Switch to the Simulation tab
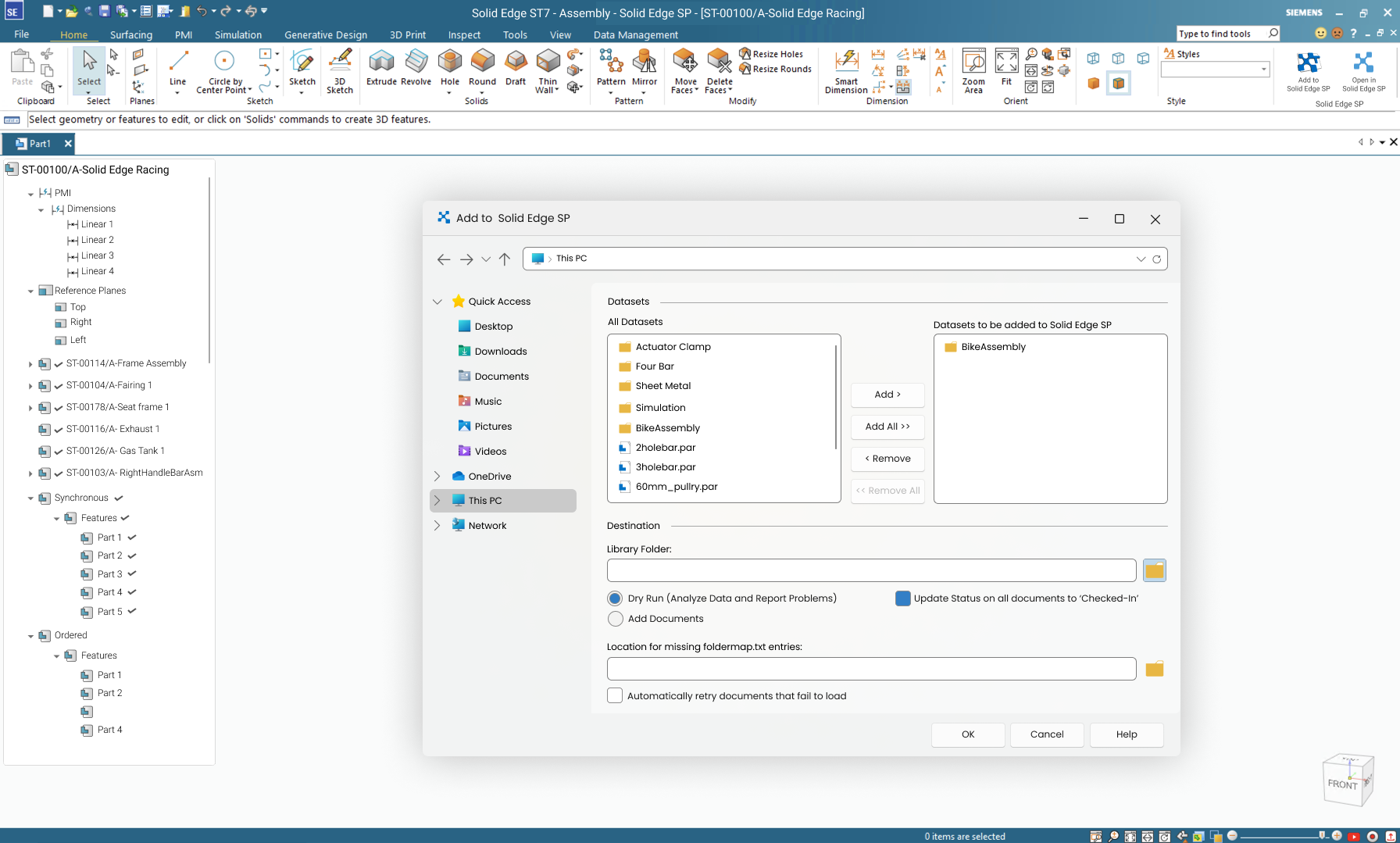This screenshot has width=1400, height=843. 238,34
